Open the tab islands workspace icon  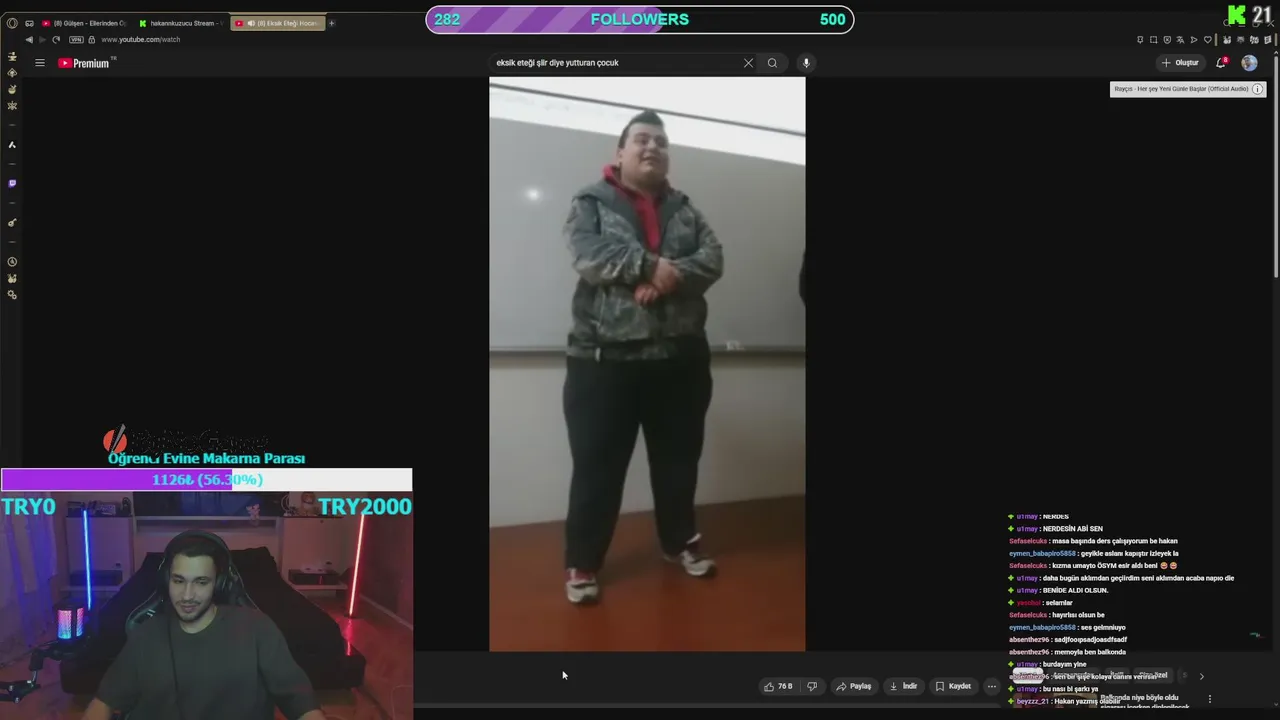point(29,23)
